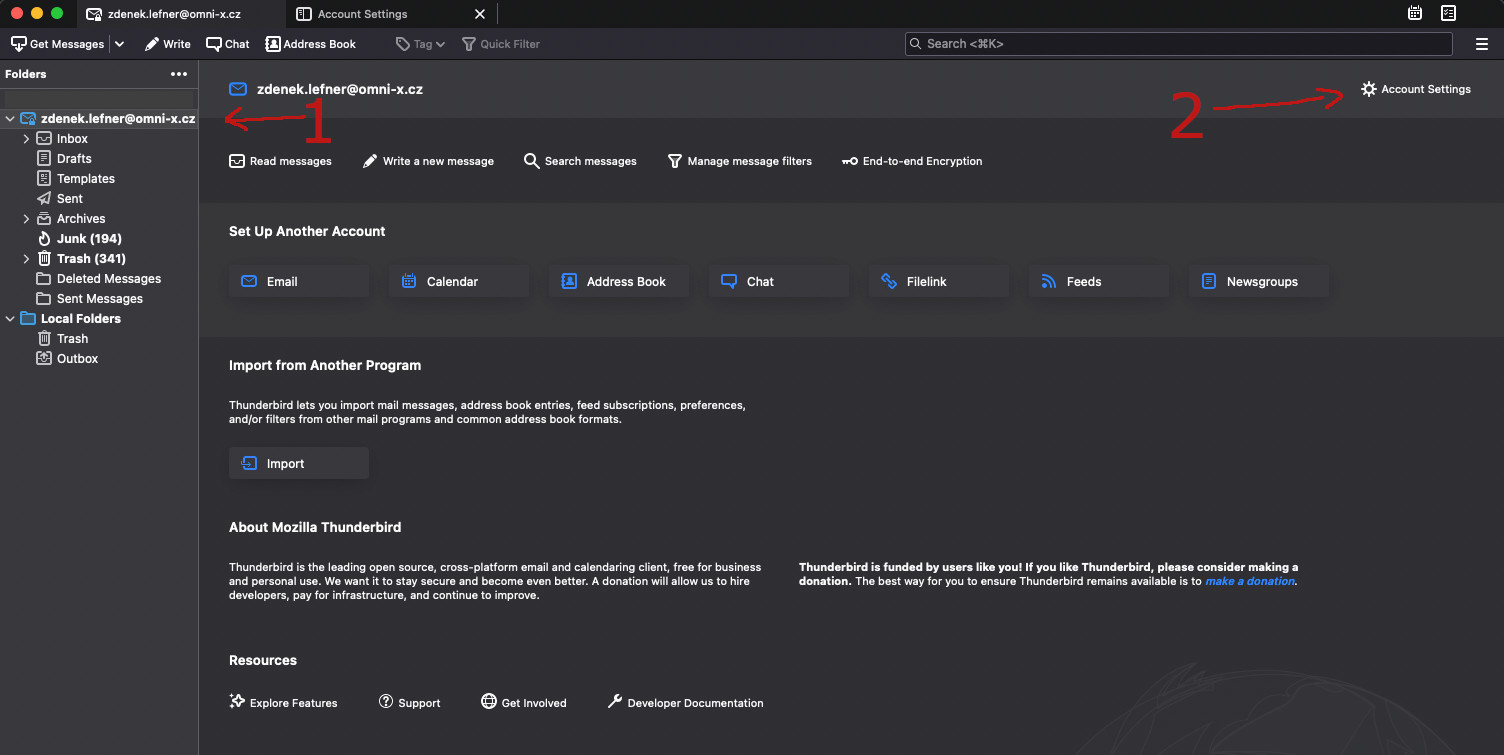Click the Write toolbar button

[167, 44]
